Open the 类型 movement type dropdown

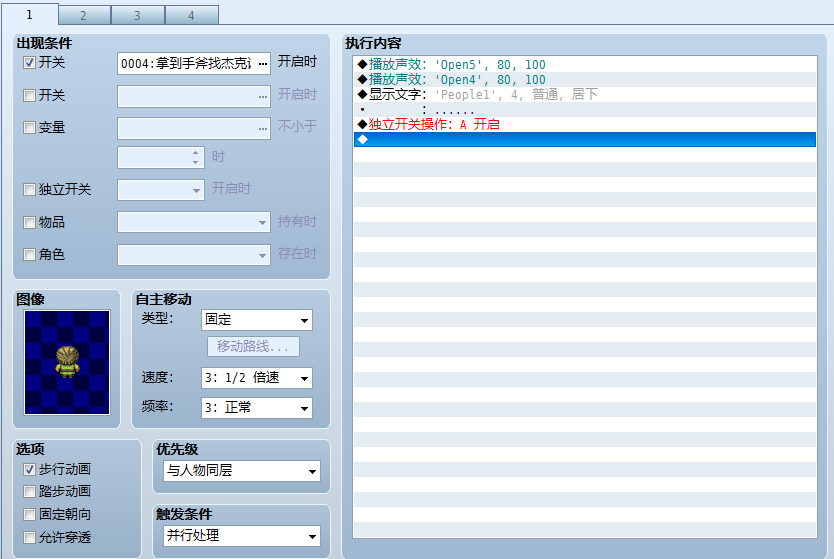[x=257, y=320]
